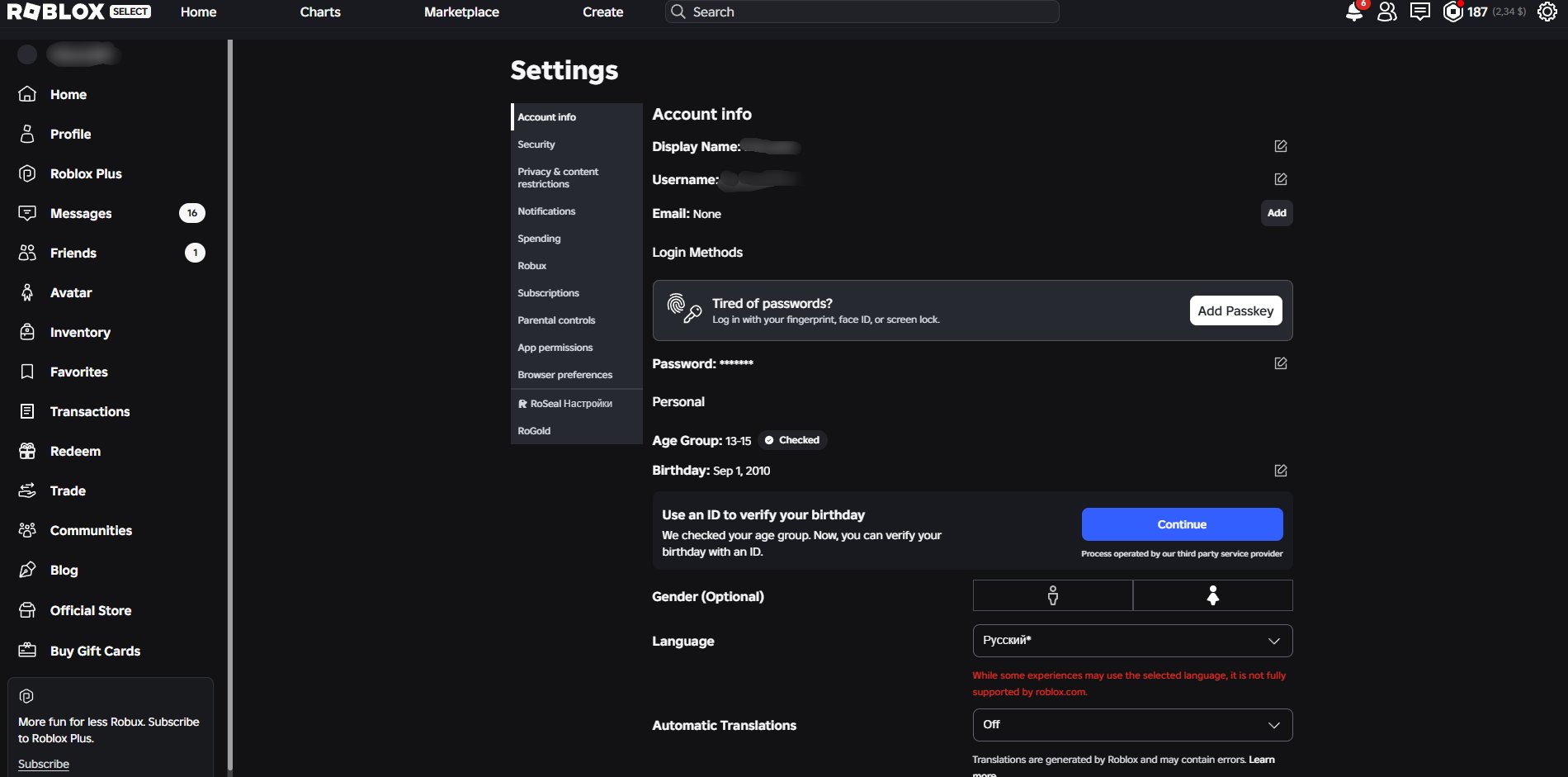
Task: Open Privacy & content restrictions tab
Action: coord(577,178)
